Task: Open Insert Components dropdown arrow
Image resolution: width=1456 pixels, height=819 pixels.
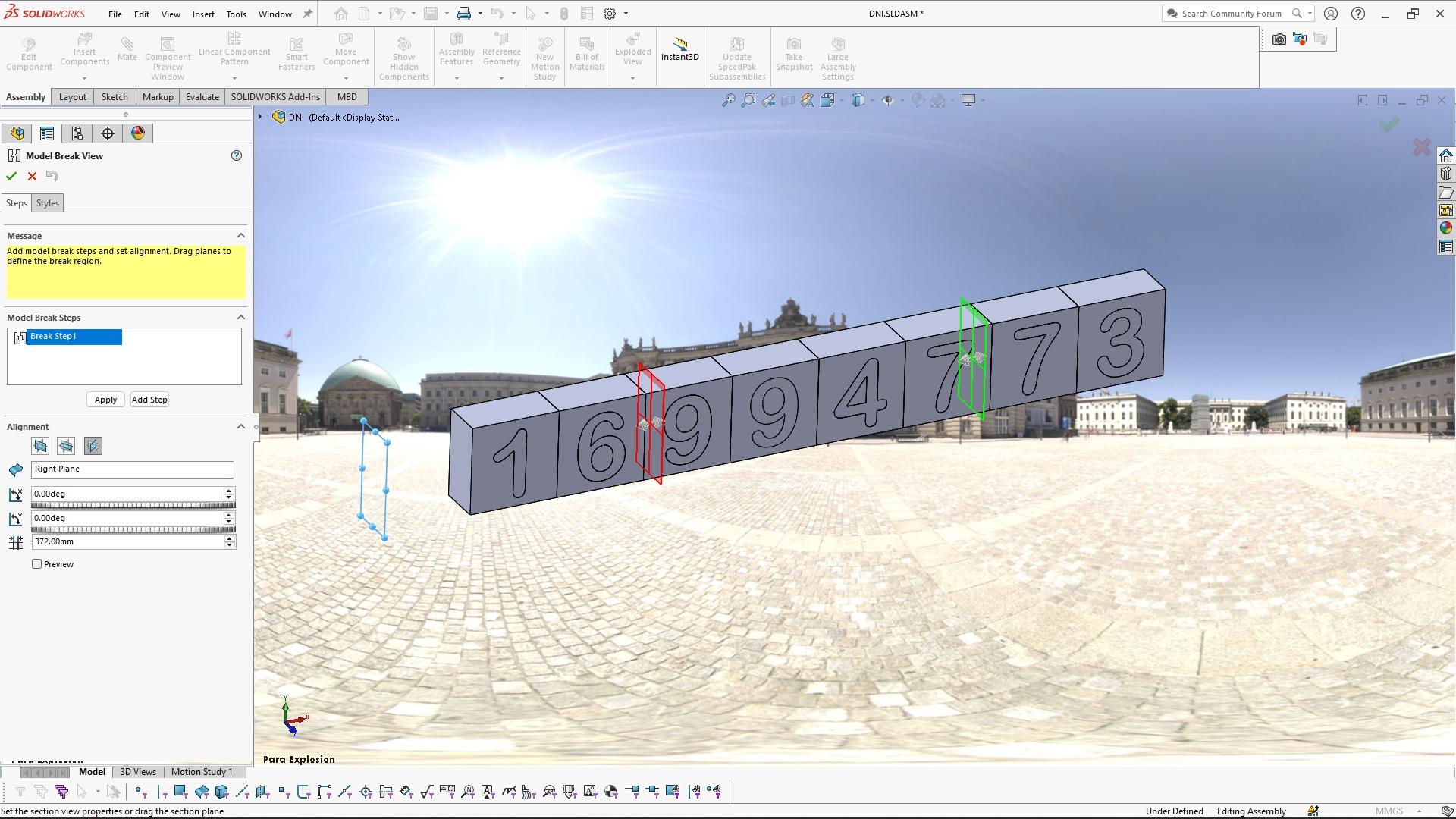Action: (x=84, y=78)
